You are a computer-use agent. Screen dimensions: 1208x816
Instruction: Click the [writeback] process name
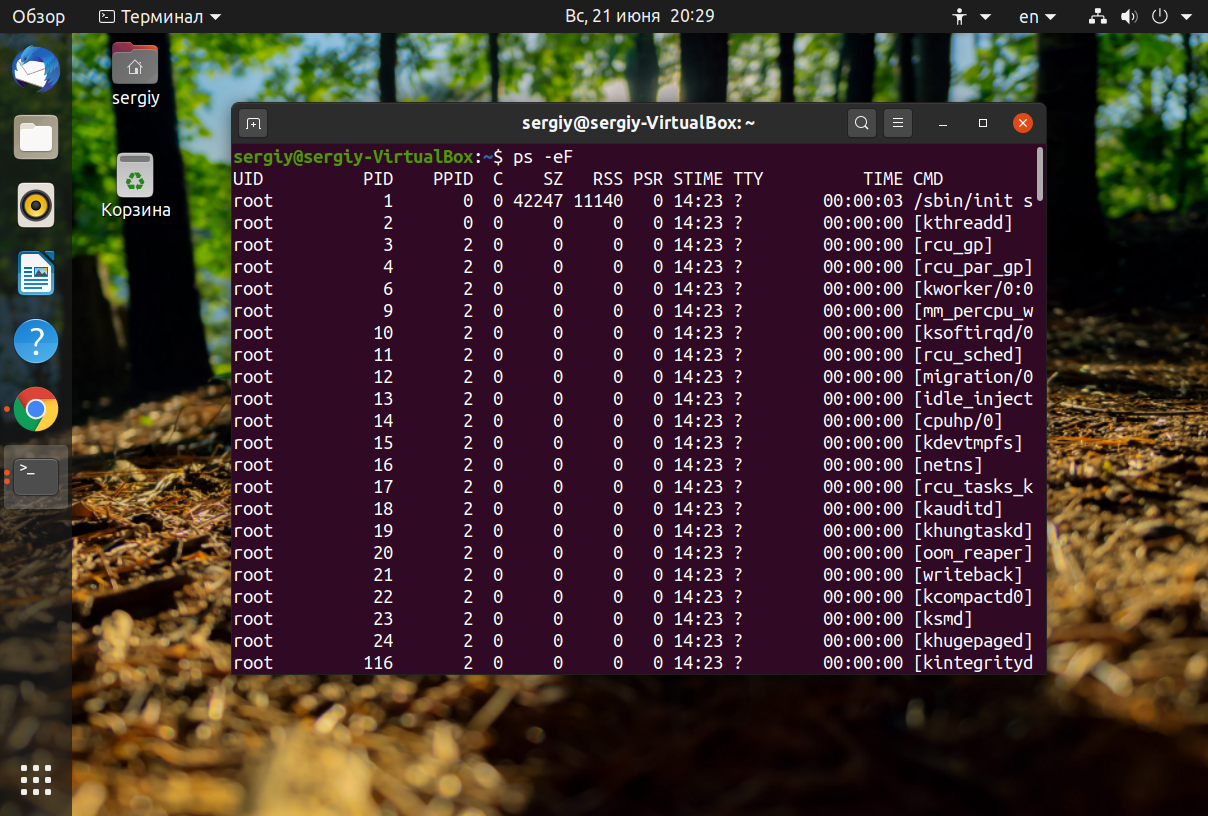(x=968, y=575)
